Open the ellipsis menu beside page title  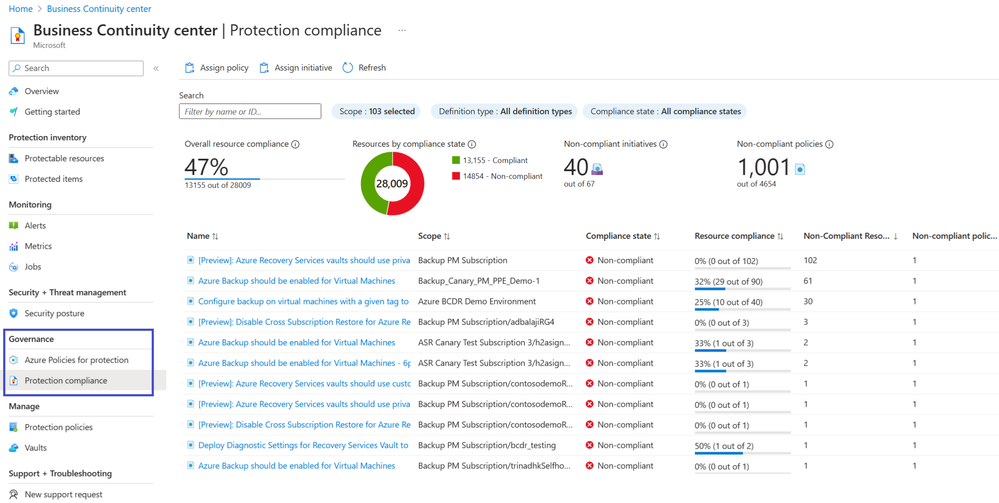pyautogui.click(x=402, y=30)
